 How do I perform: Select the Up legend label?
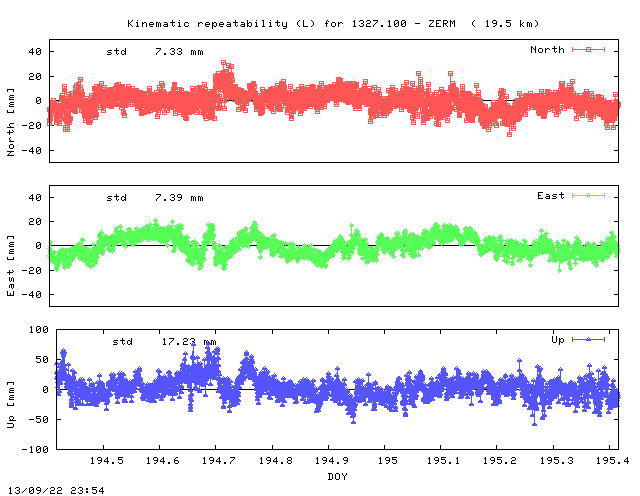[558, 340]
